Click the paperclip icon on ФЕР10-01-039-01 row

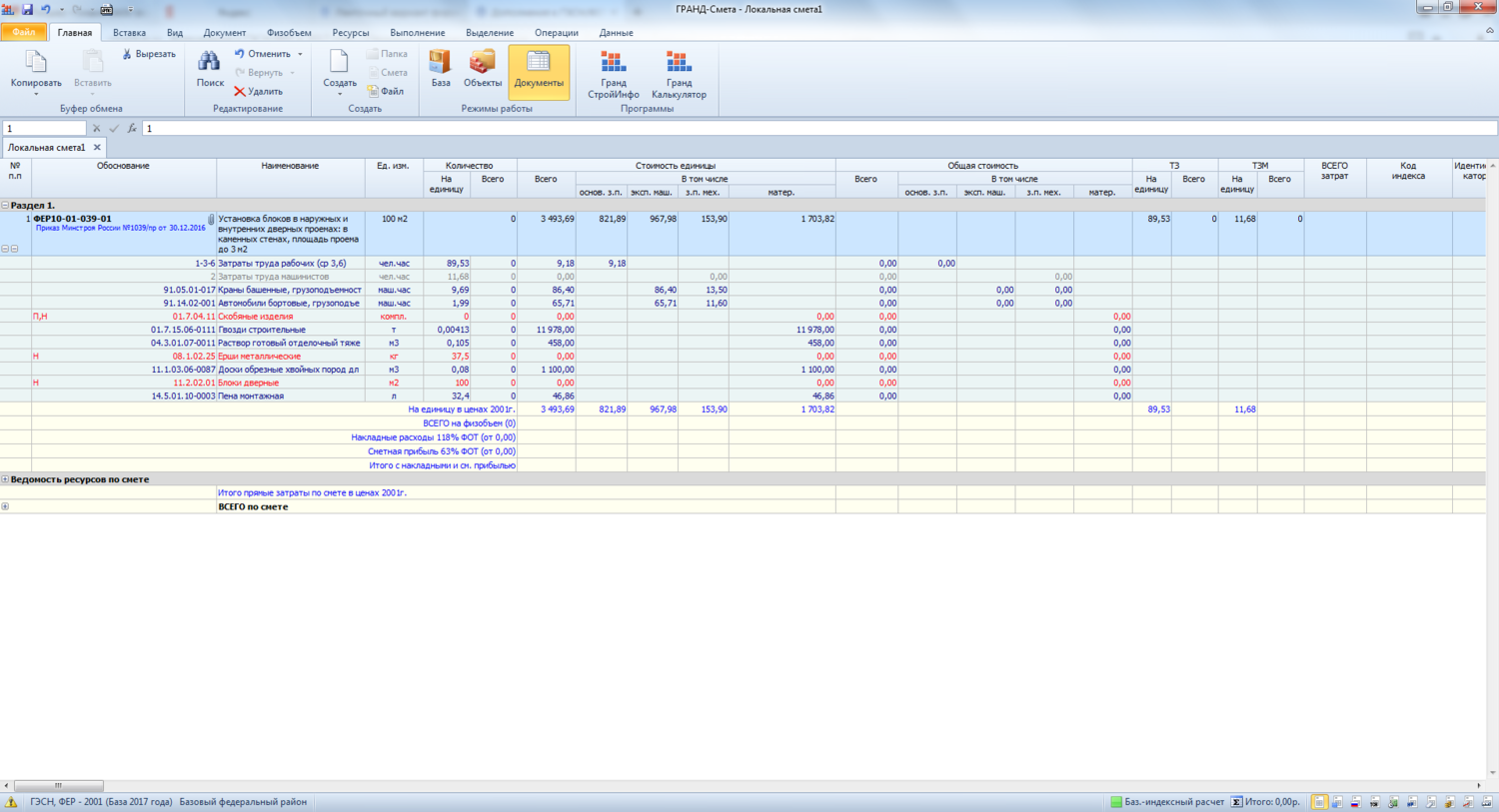(211, 220)
